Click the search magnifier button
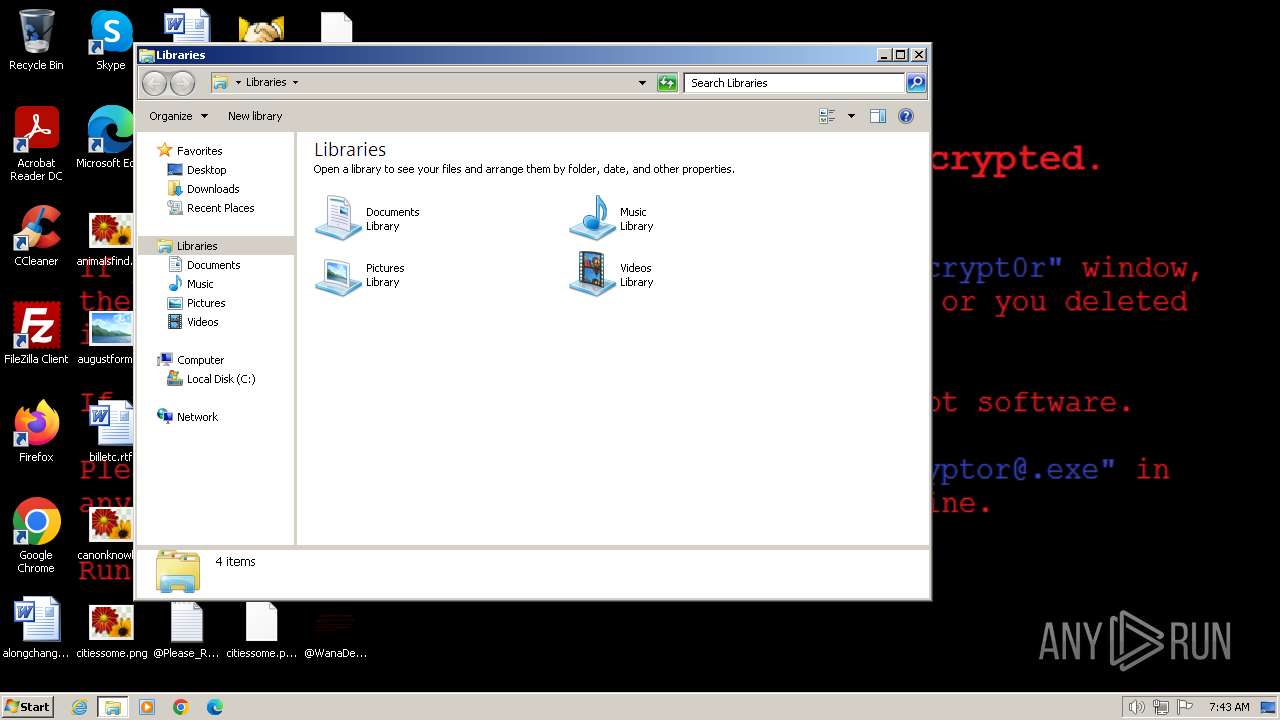This screenshot has width=1280, height=720. tap(915, 83)
